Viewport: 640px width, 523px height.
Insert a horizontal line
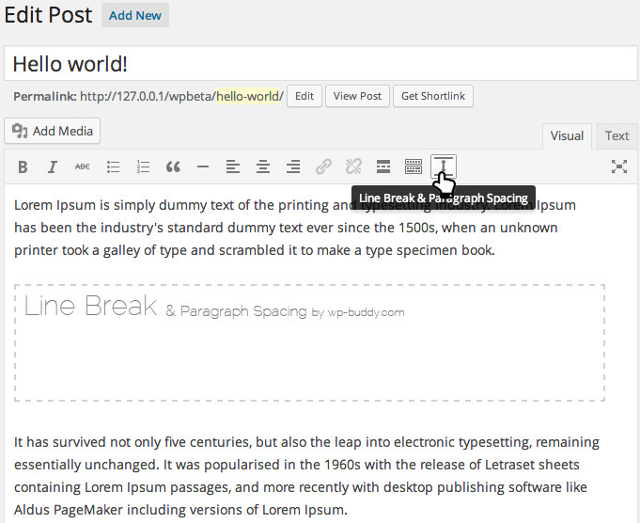[203, 167]
